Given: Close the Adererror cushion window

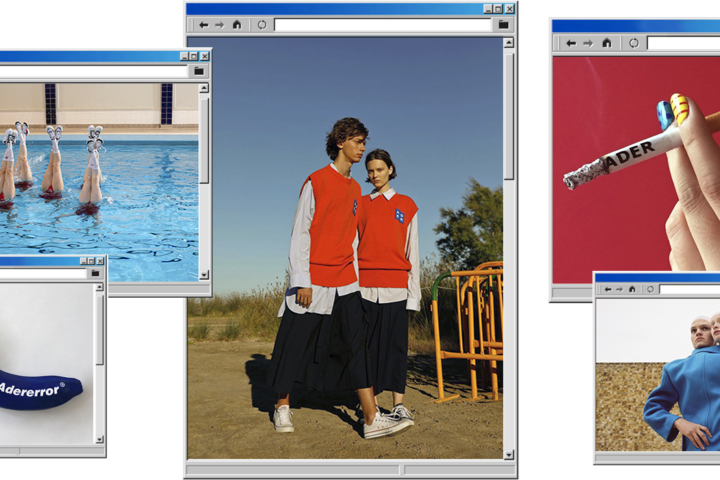Looking at the screenshot, I should 100,261.
